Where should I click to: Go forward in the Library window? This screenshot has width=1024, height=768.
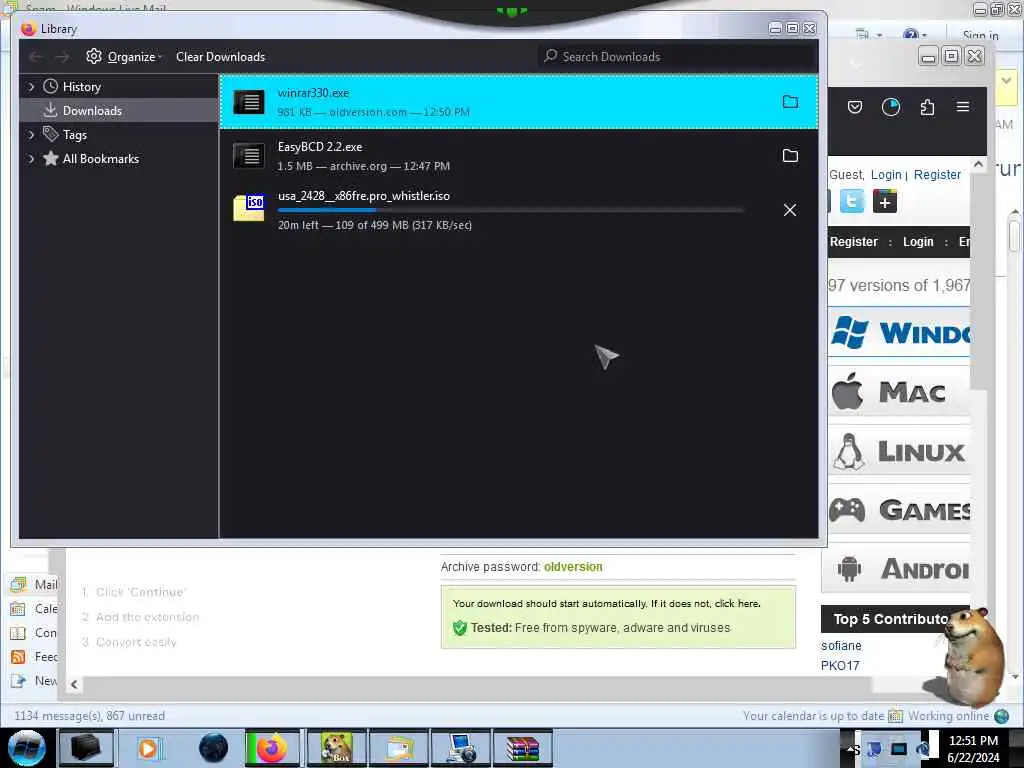[x=62, y=57]
